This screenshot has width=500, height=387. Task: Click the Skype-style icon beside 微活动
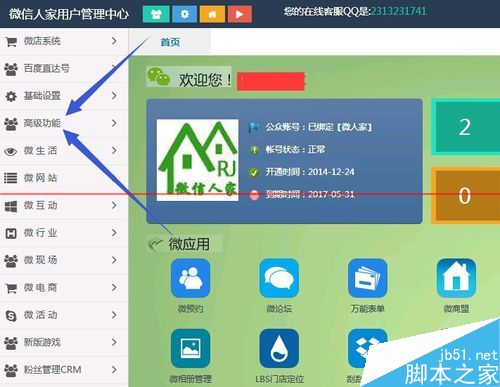tap(11, 315)
